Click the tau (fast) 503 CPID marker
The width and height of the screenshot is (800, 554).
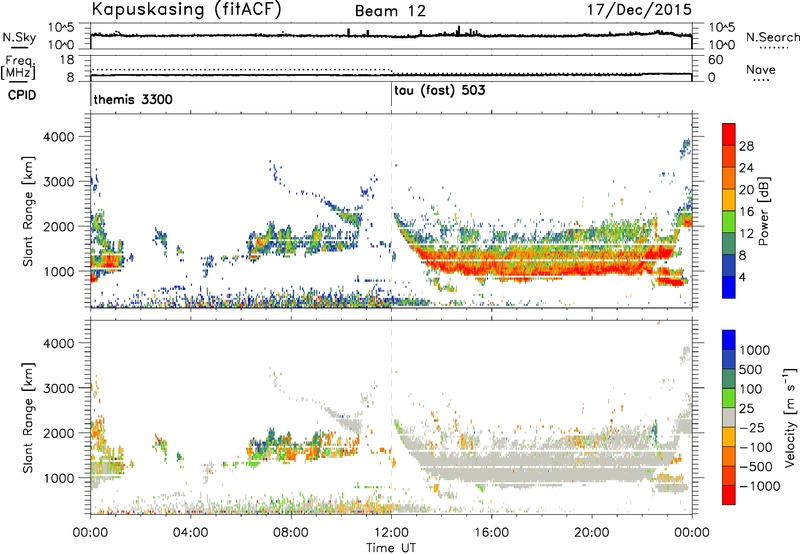click(439, 91)
